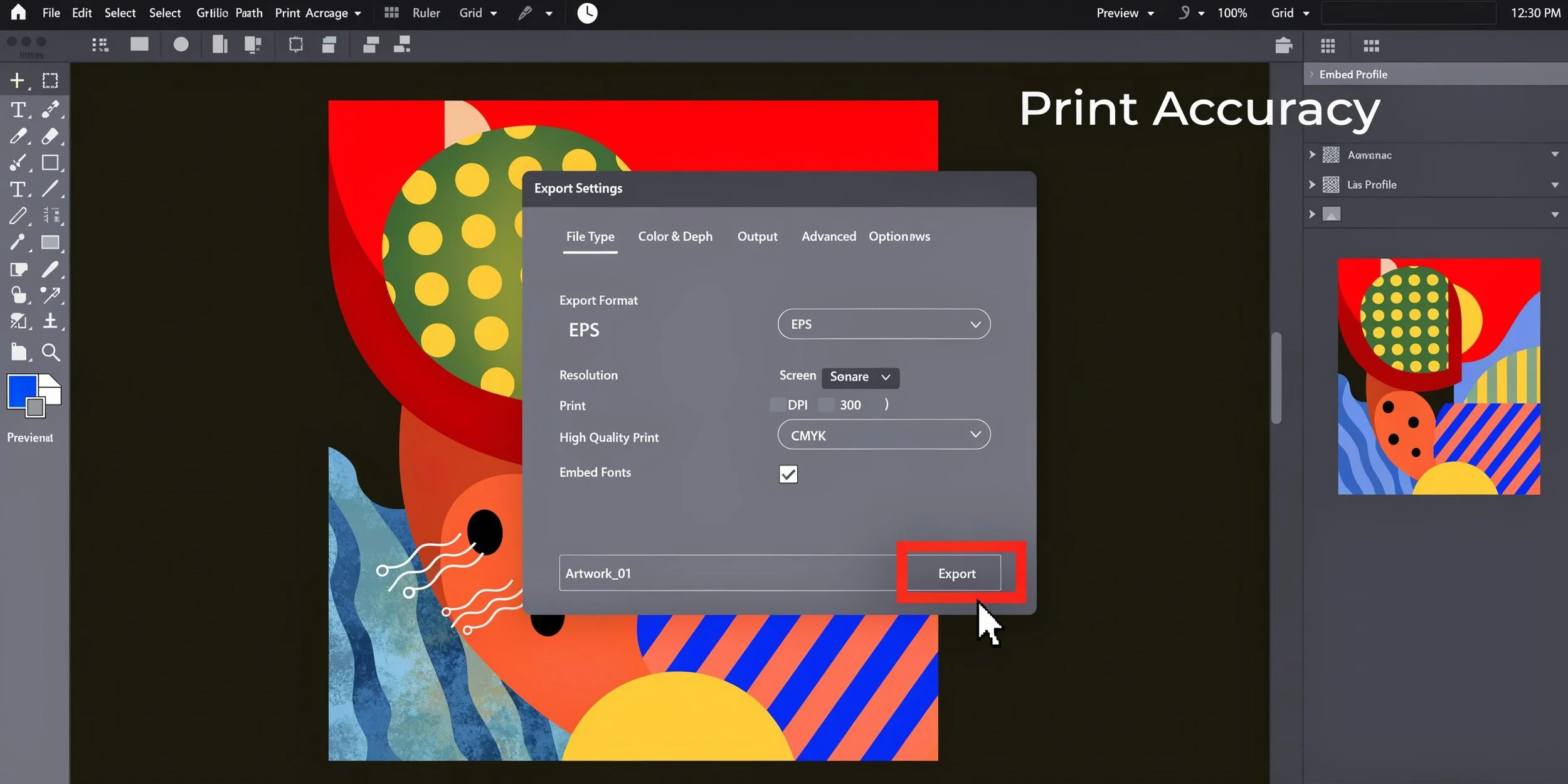The width and height of the screenshot is (1568, 784).
Task: Switch to the Color & Deph tab
Action: click(675, 236)
